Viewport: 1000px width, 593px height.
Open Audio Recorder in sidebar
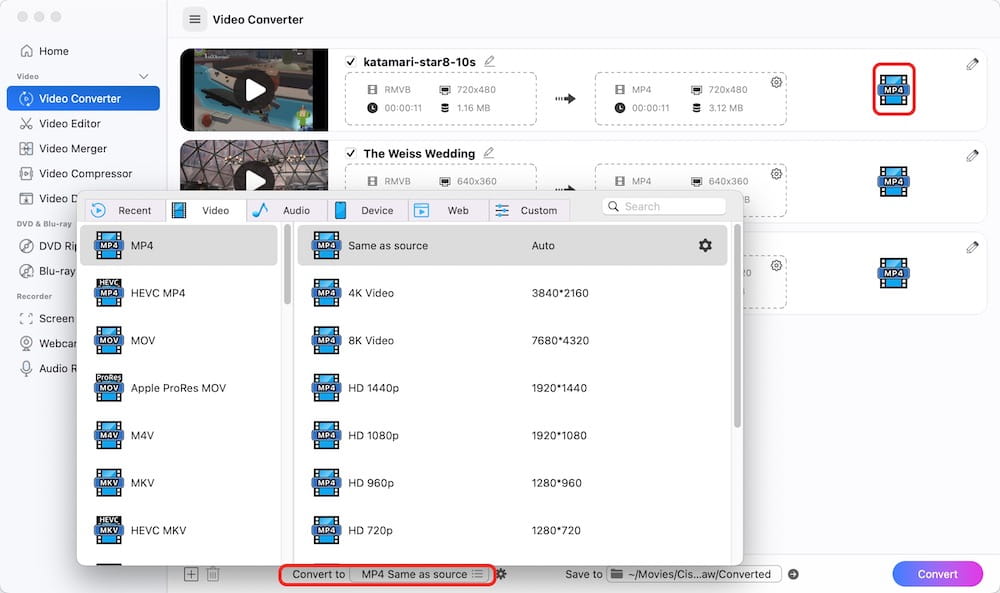tap(48, 368)
